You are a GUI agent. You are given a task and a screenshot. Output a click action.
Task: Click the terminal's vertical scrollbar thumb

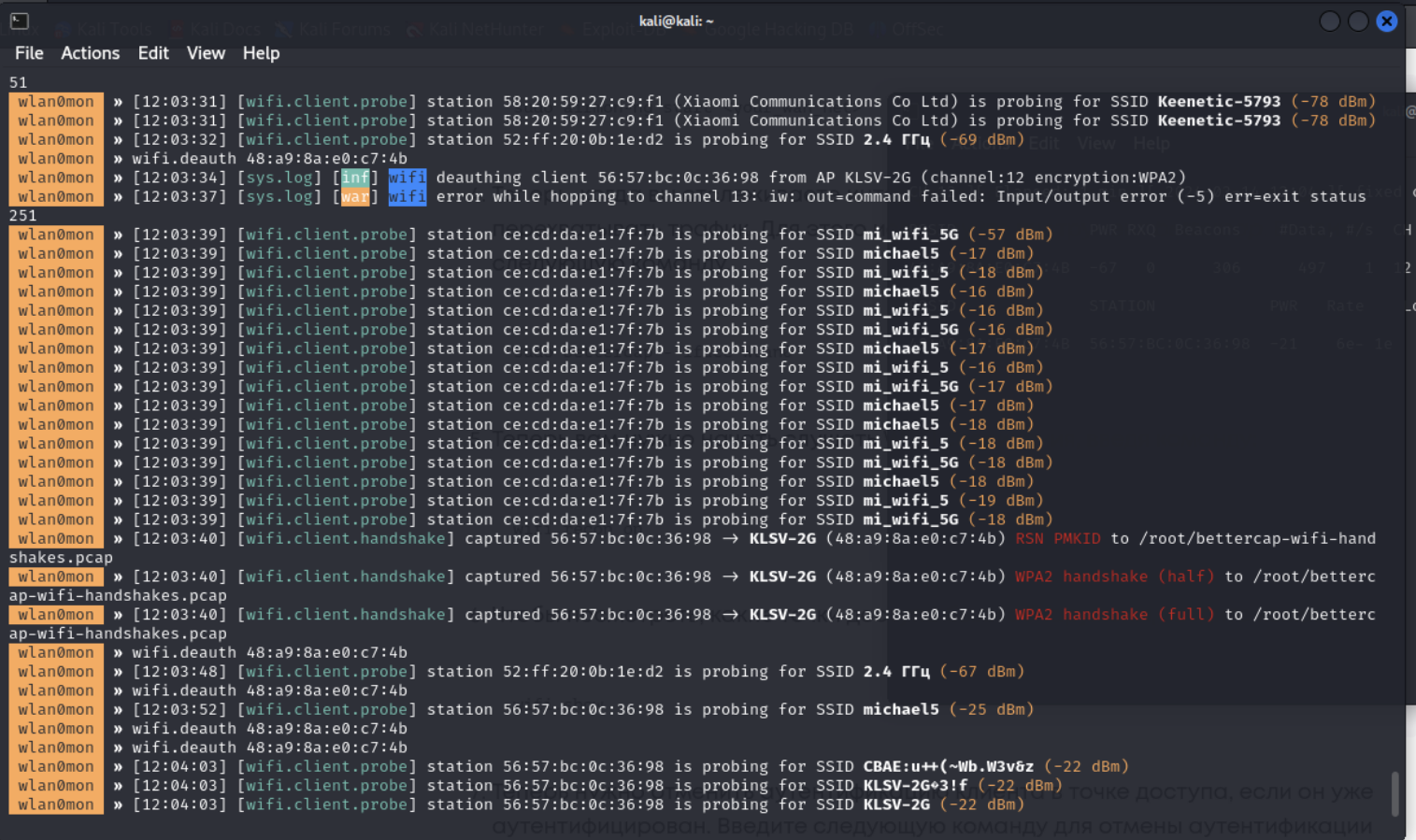coord(1395,793)
